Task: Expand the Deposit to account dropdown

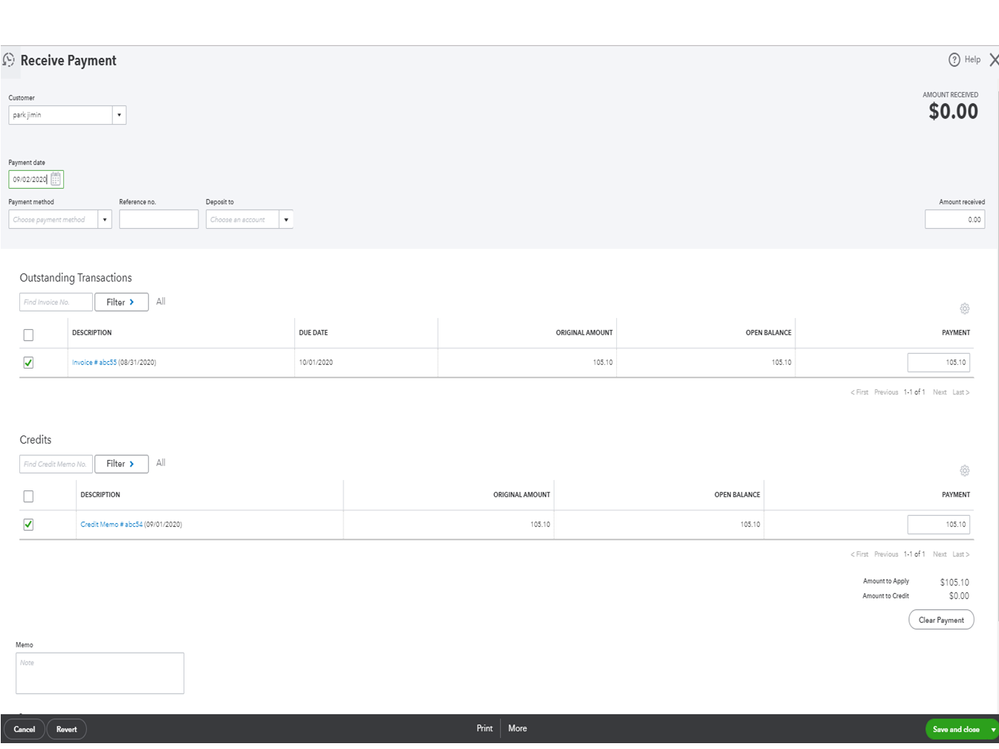Action: click(x=286, y=220)
